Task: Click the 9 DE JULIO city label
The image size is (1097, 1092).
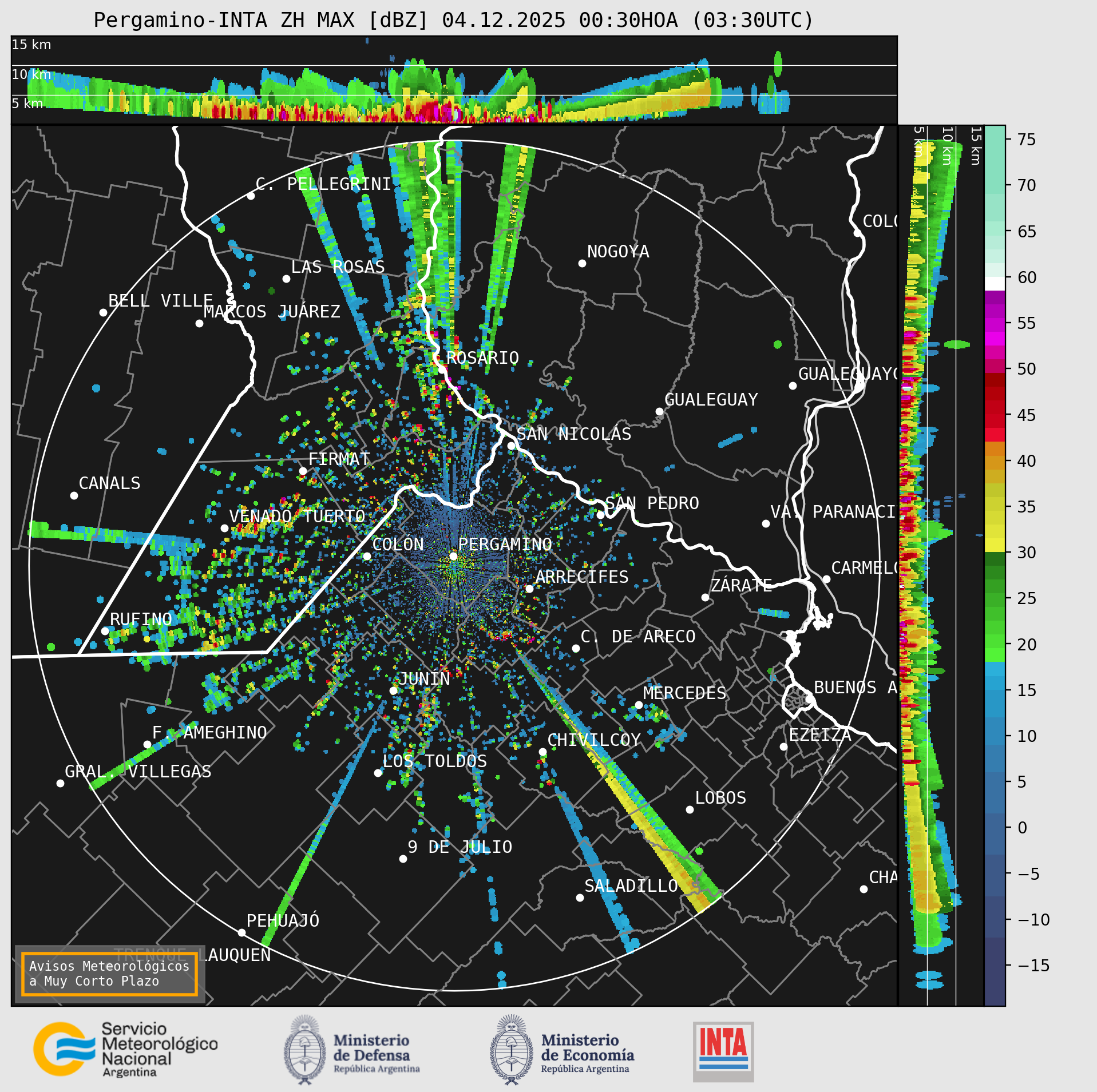Action: tap(460, 847)
